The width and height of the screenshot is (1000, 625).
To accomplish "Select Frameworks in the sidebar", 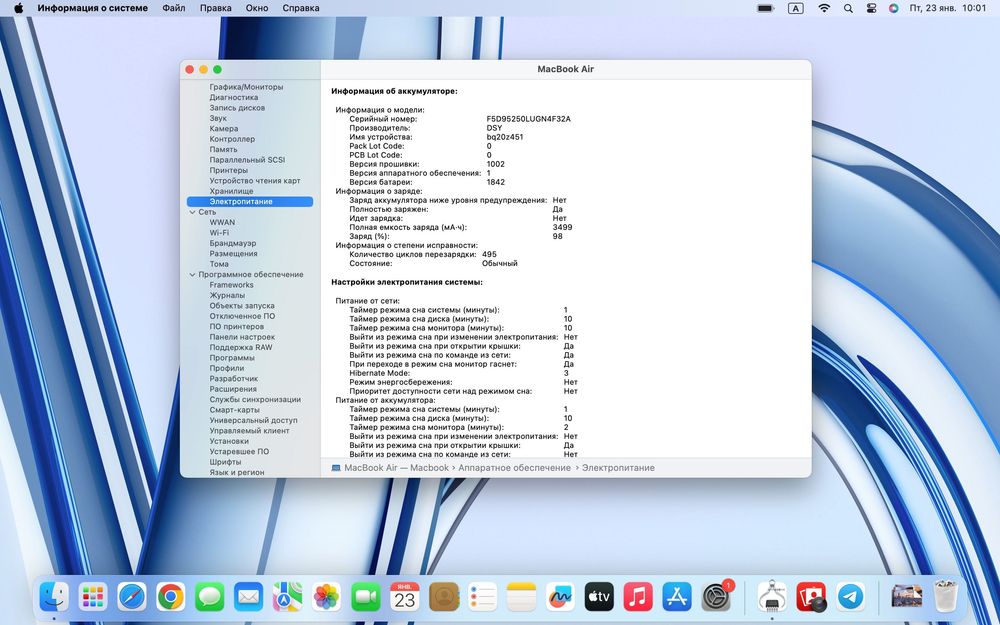I will coord(232,285).
